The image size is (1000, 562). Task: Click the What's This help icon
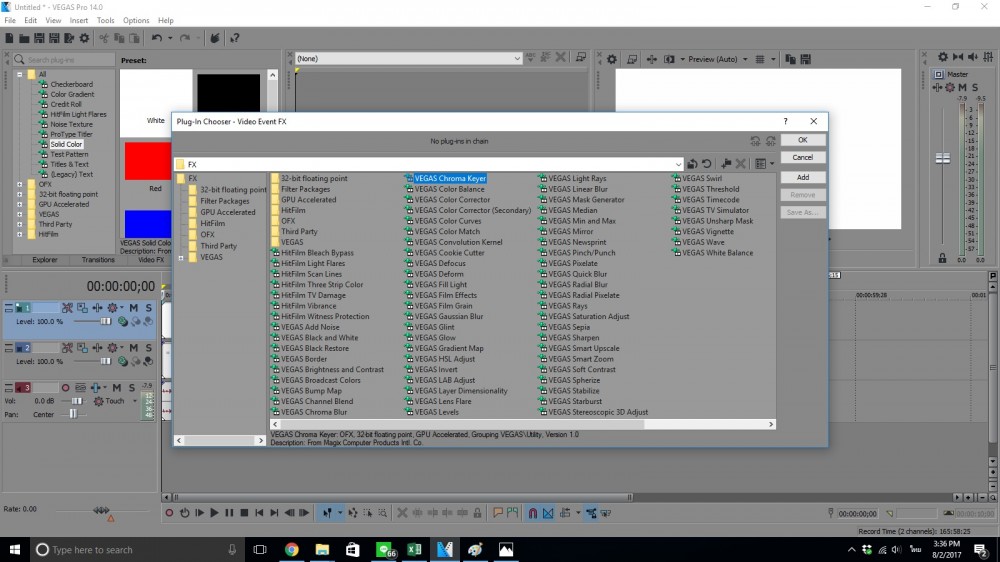click(235, 38)
